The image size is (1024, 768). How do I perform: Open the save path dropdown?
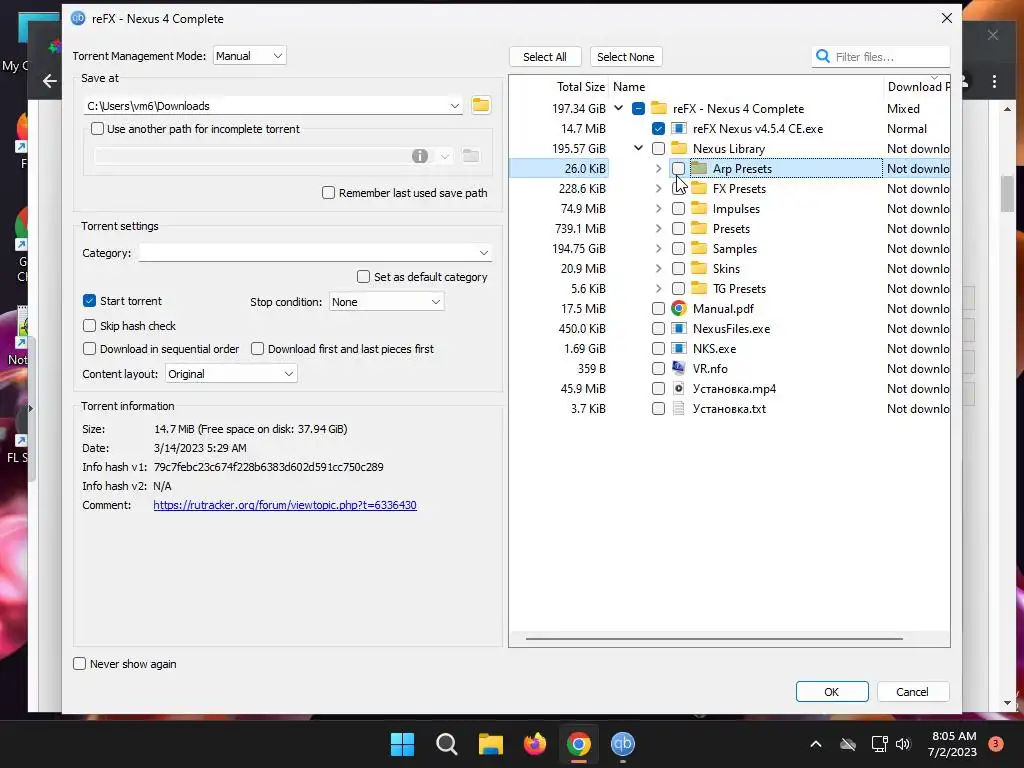point(455,106)
